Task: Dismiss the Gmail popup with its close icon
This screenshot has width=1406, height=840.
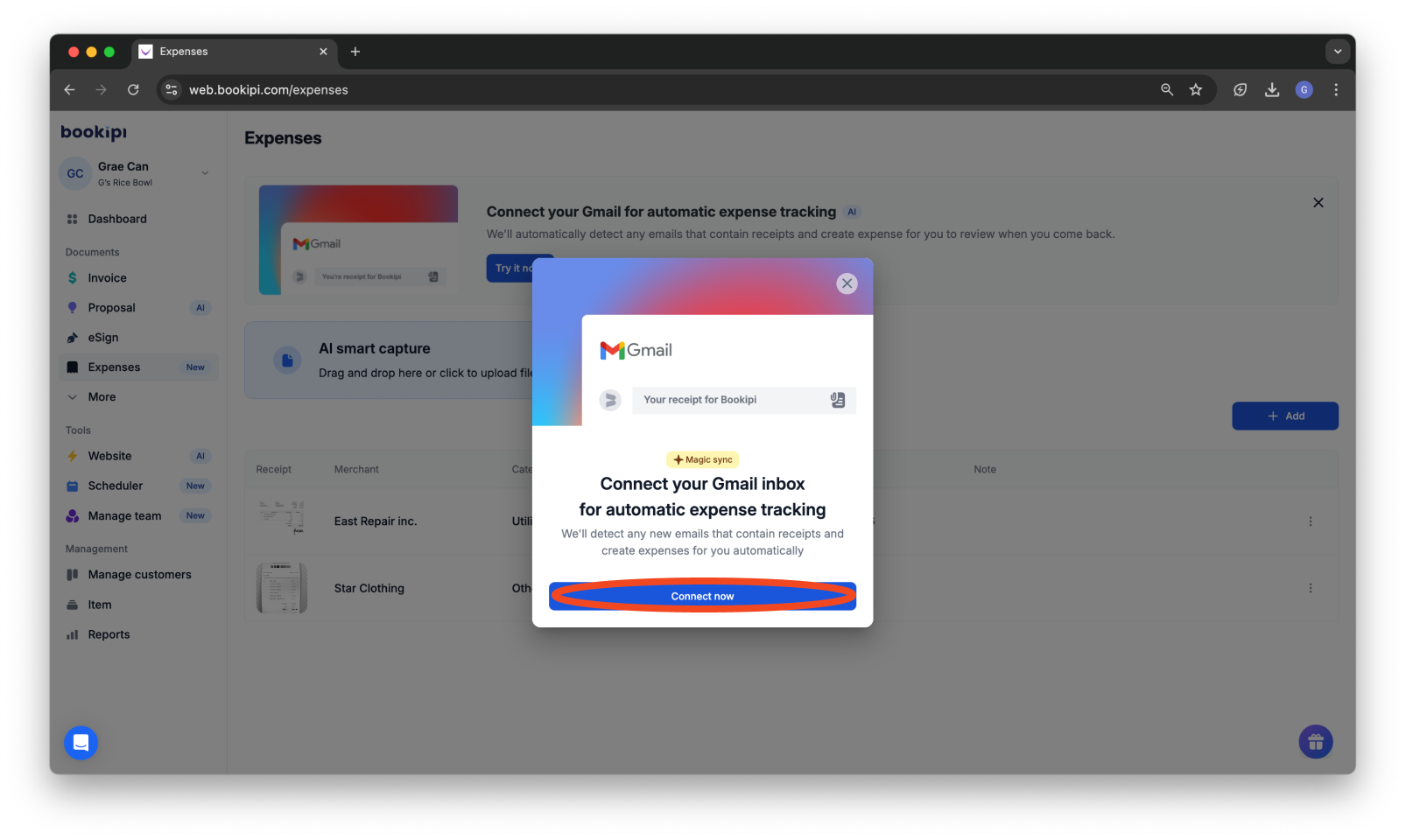Action: click(847, 283)
